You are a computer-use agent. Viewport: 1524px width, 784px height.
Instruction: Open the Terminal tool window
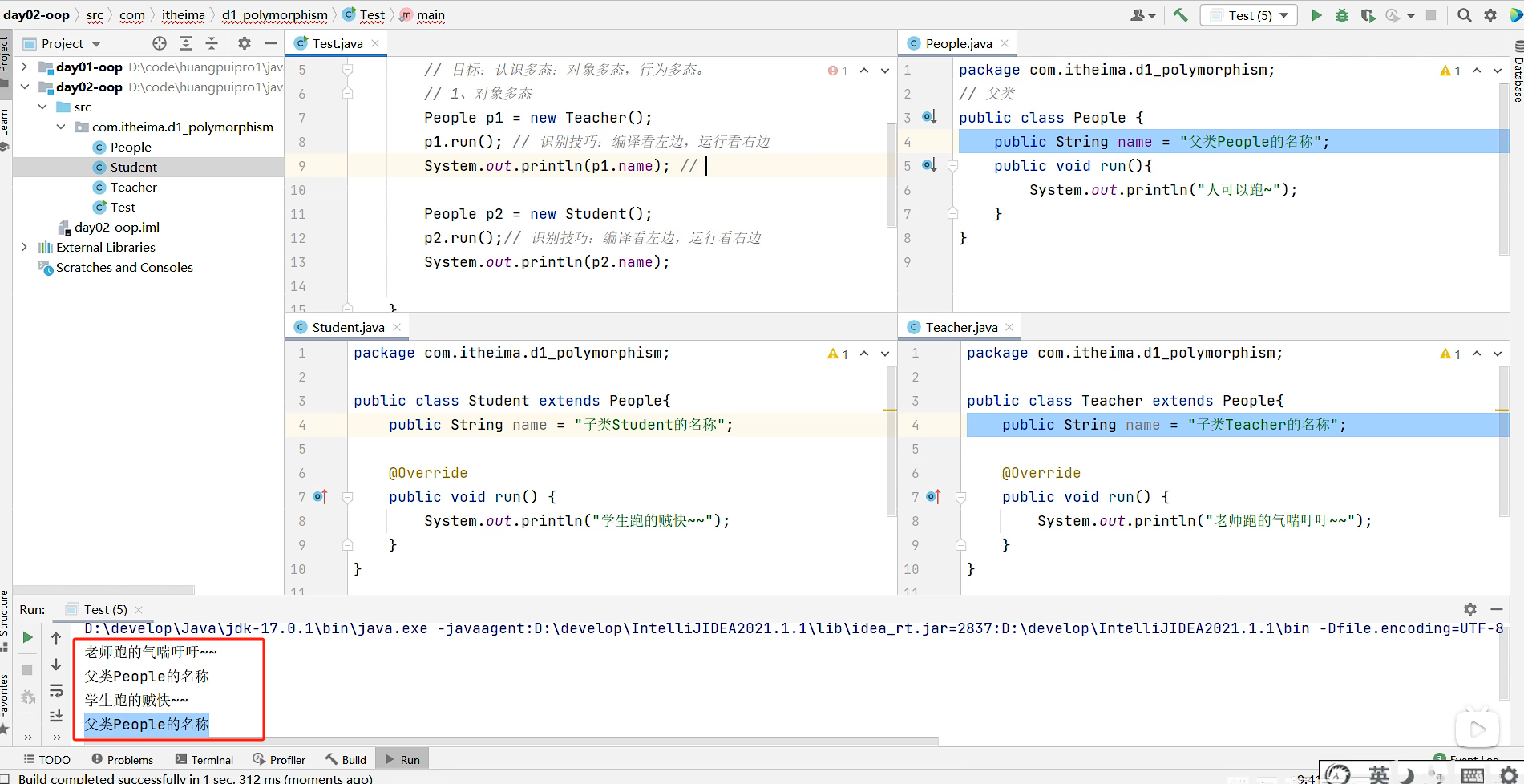tap(204, 759)
